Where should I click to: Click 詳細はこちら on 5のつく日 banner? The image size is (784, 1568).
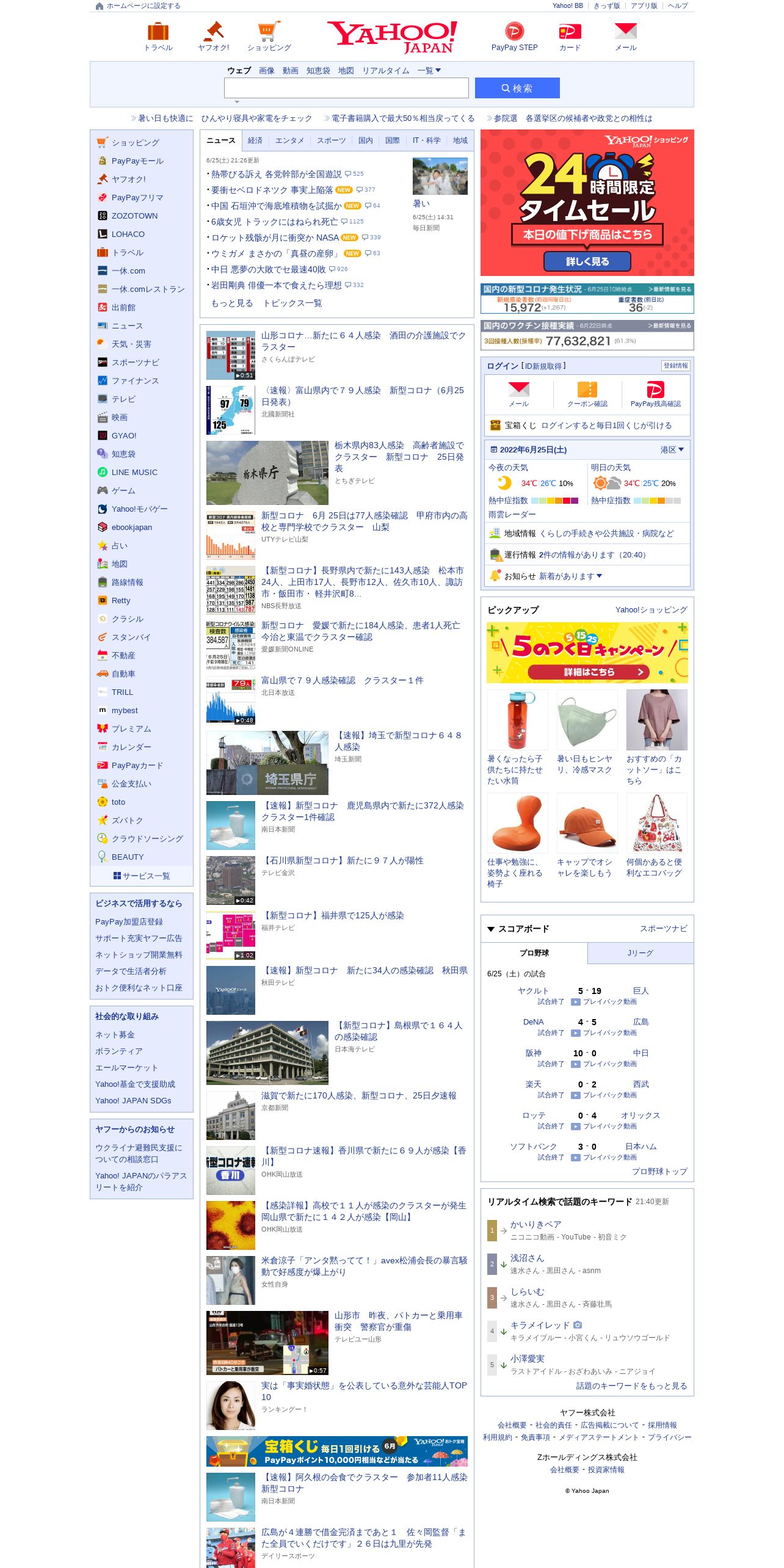589,672
